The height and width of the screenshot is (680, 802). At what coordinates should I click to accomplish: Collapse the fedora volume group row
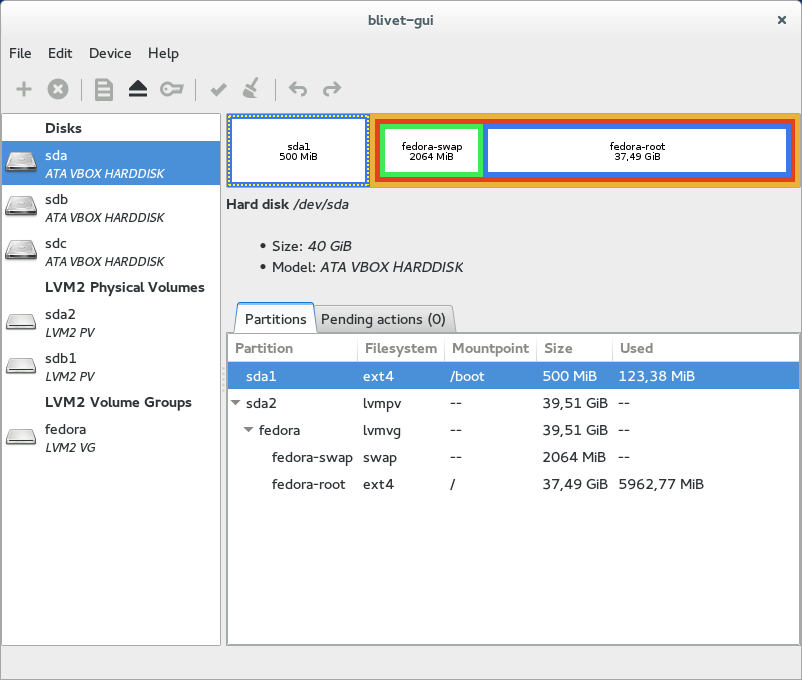coord(248,430)
